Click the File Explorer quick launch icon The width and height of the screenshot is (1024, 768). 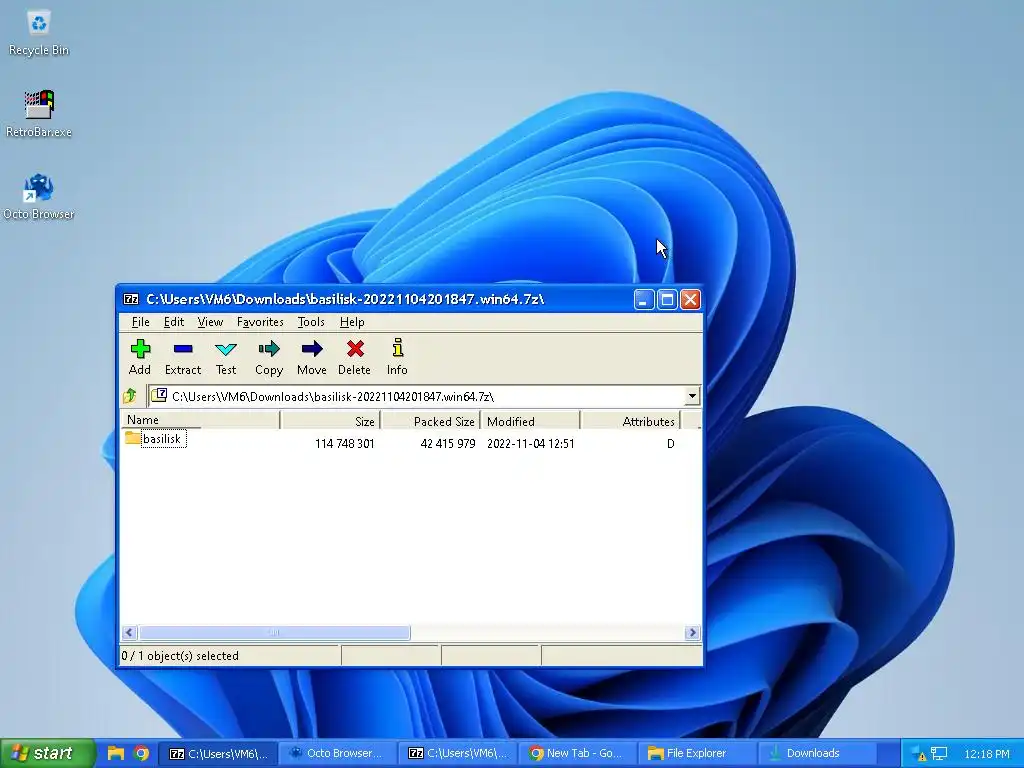pos(116,754)
